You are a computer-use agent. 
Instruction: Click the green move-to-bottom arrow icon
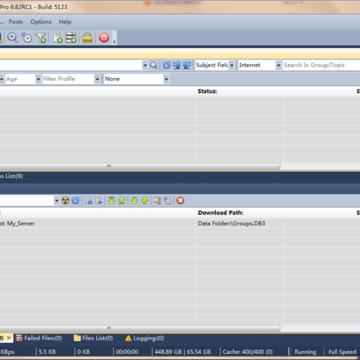122,201
